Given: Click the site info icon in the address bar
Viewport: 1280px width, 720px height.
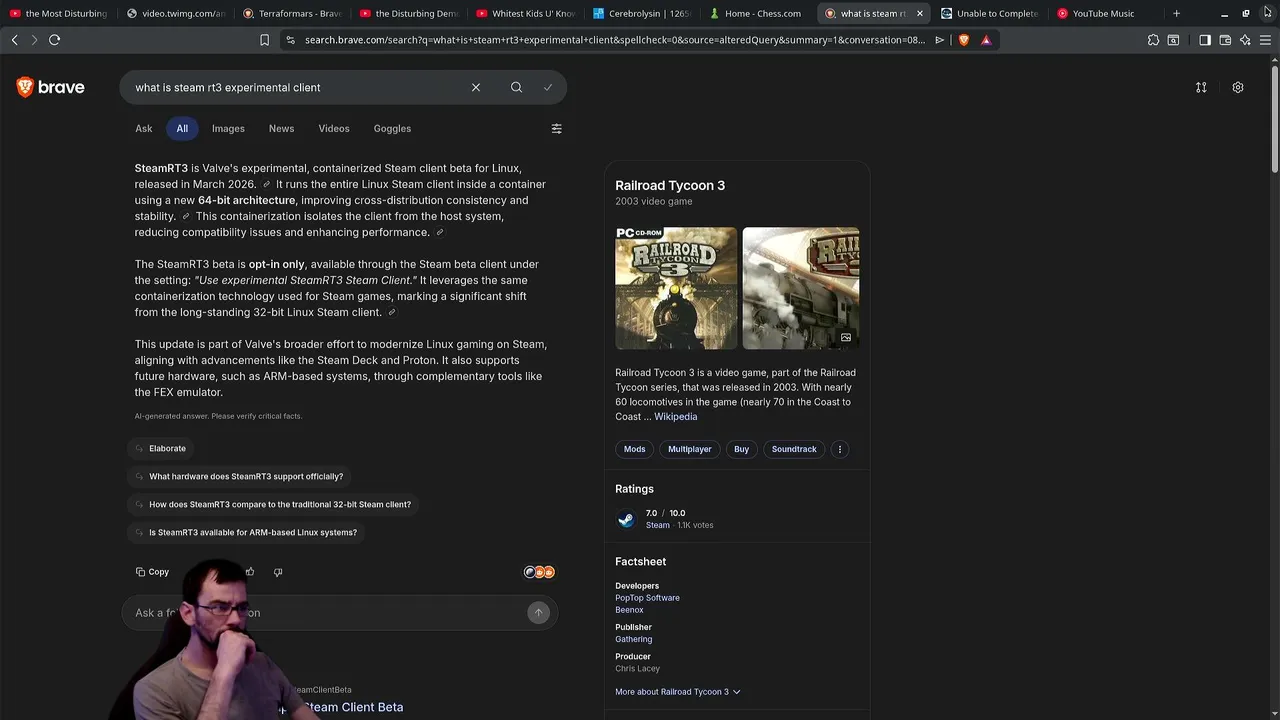Looking at the screenshot, I should pyautogui.click(x=290, y=40).
